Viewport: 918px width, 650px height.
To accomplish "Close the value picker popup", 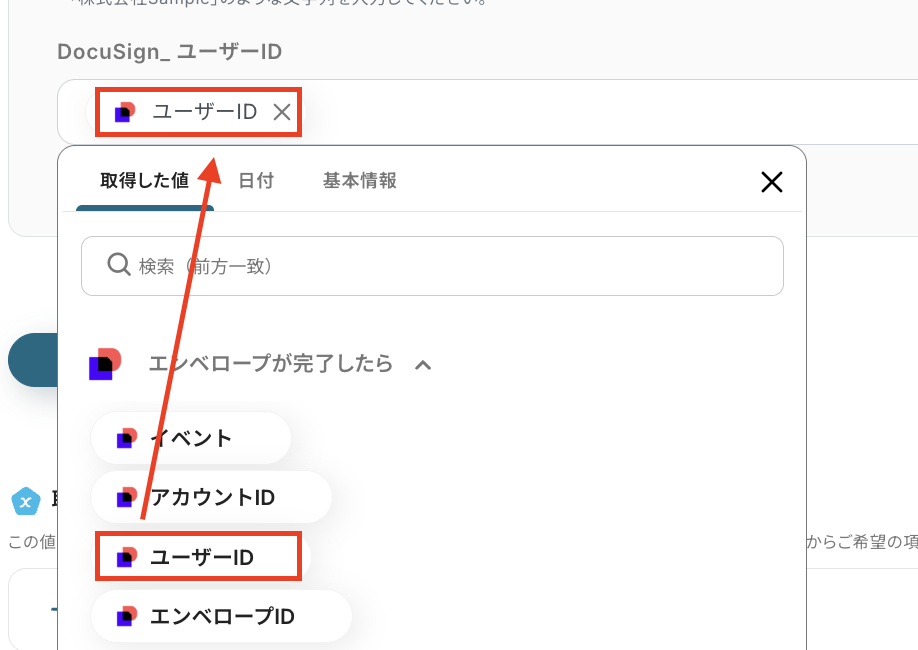I will pyautogui.click(x=772, y=182).
